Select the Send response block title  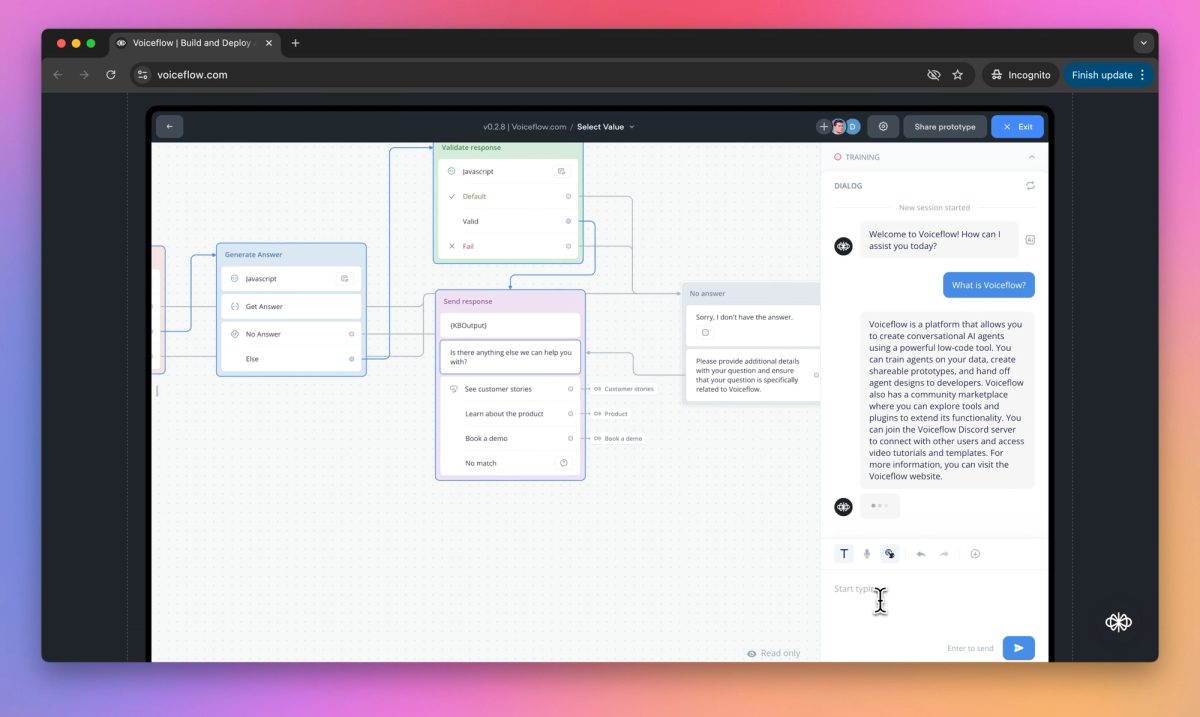click(x=468, y=301)
